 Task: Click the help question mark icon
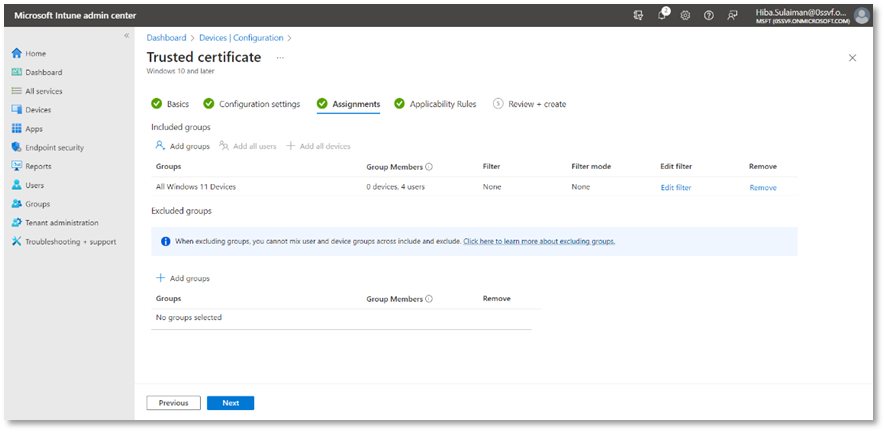click(709, 15)
